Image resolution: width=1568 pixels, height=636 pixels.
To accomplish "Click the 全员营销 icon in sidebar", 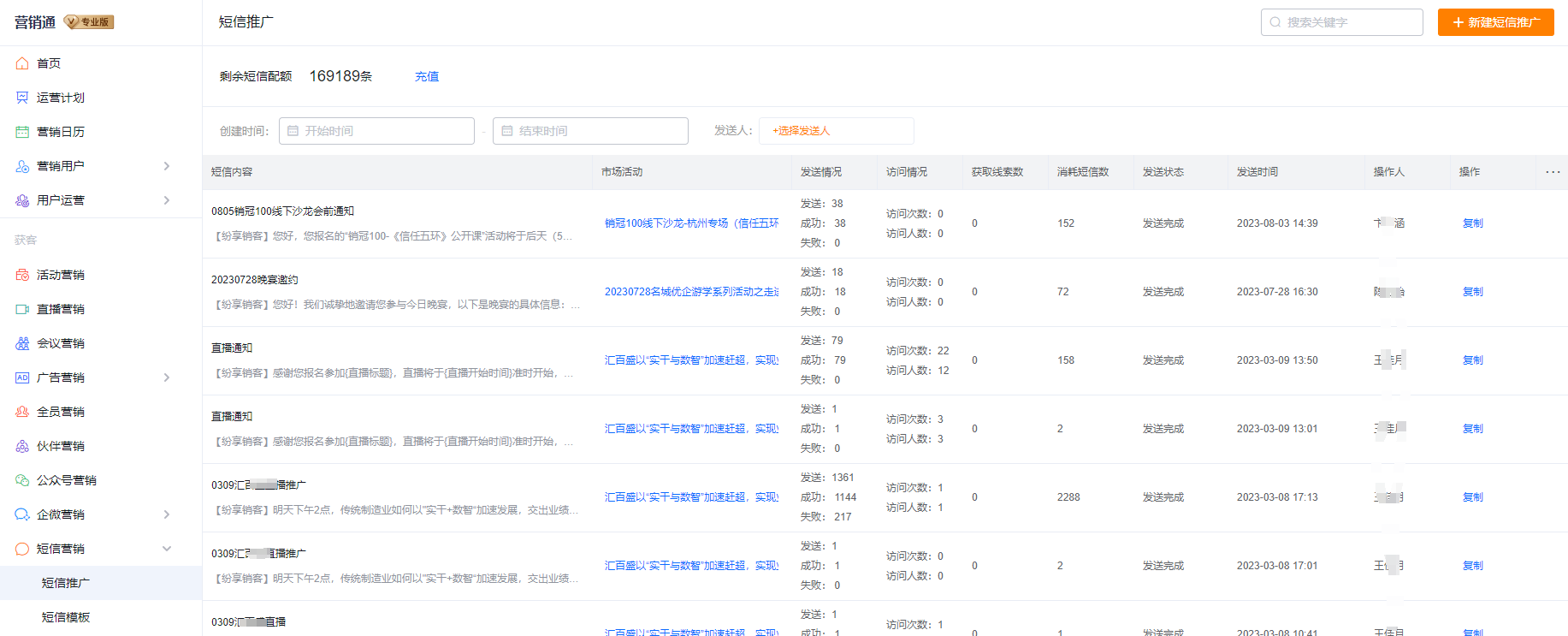I will tap(22, 412).
